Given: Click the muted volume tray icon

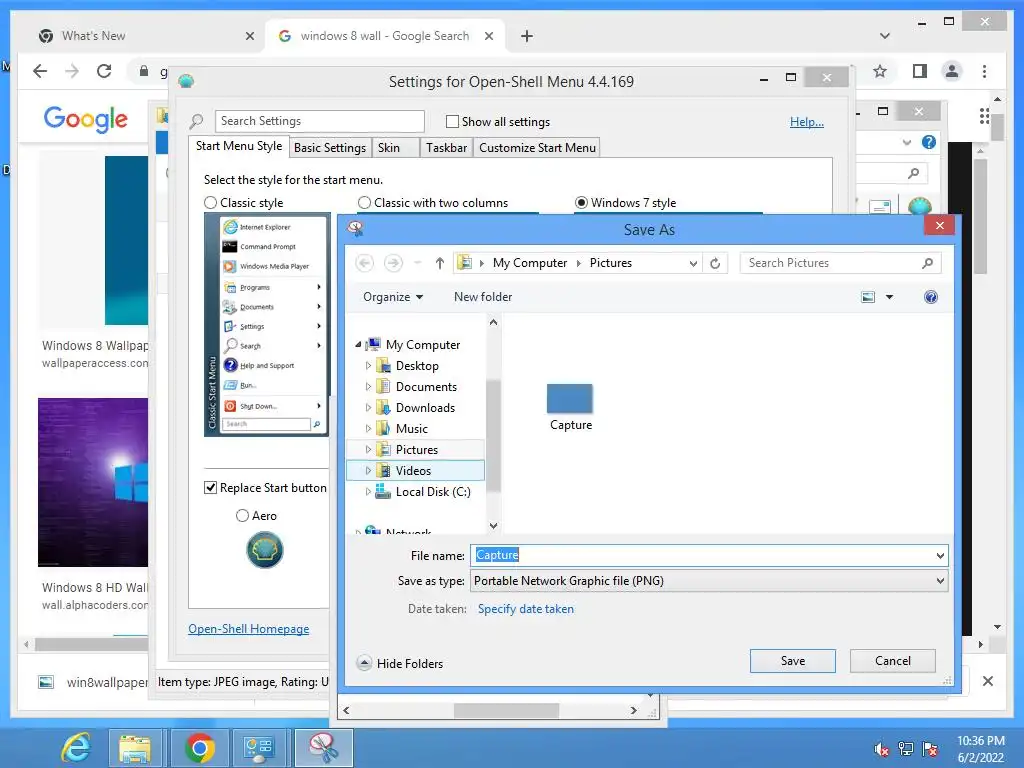Looking at the screenshot, I should tap(881, 748).
